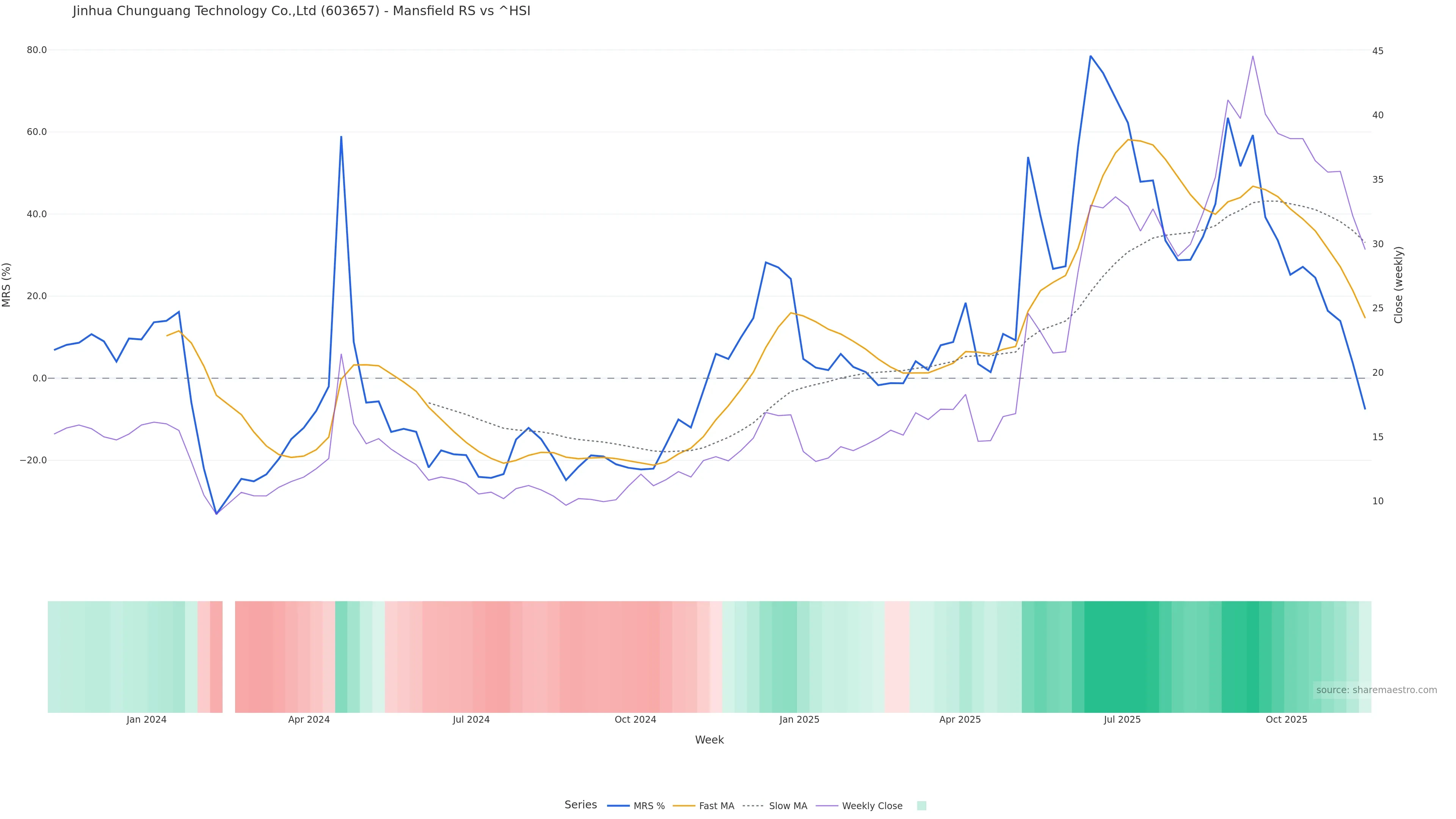This screenshot has height=819, width=1456.
Task: Click the Oct 2025 x-axis tick label
Action: [1286, 720]
